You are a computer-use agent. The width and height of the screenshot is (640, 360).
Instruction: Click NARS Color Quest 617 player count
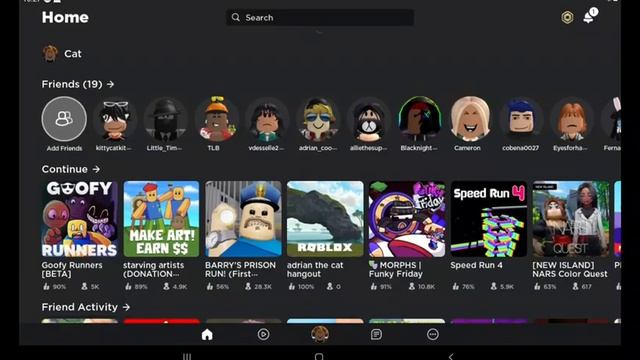coord(582,287)
